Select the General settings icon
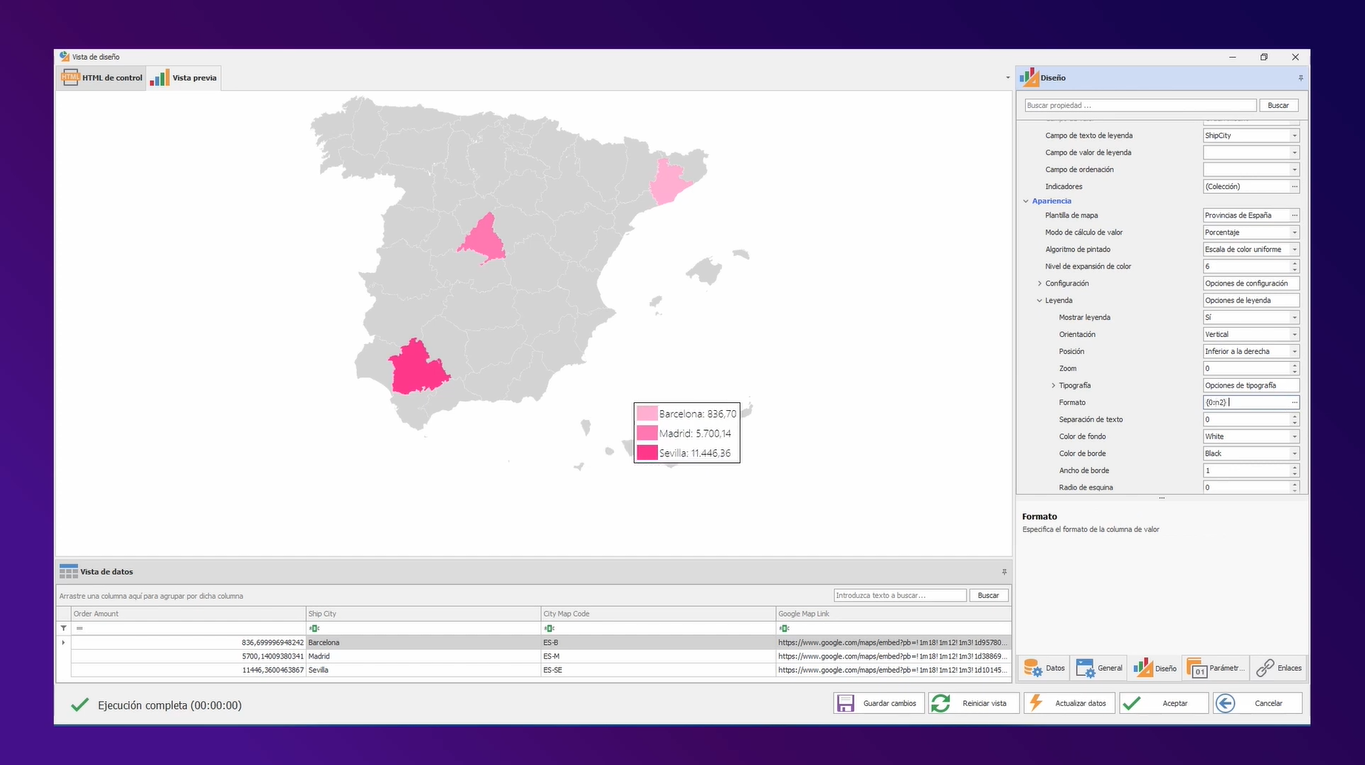The height and width of the screenshot is (765, 1365). (1099, 667)
